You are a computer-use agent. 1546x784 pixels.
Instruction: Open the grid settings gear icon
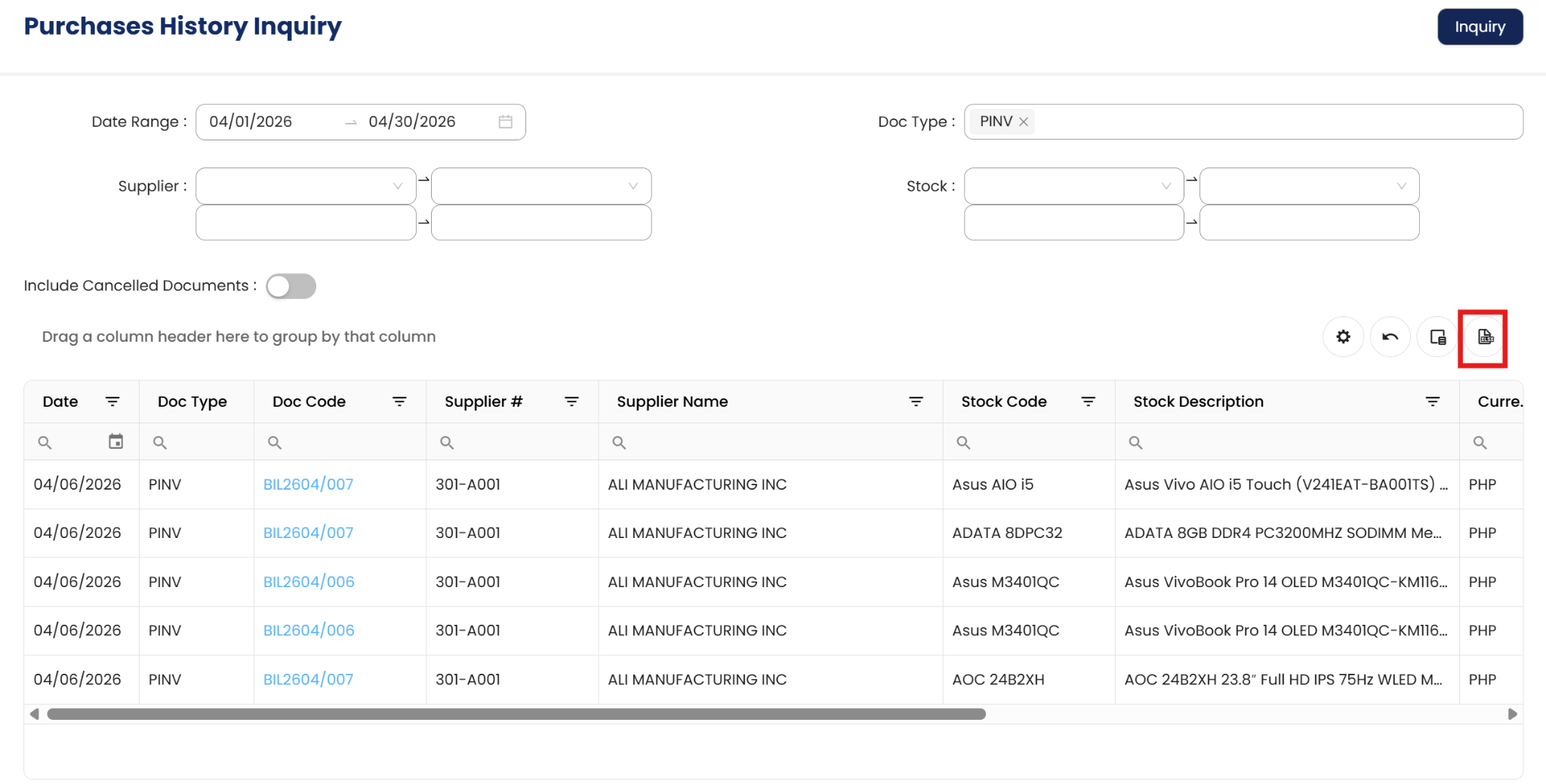click(1343, 337)
